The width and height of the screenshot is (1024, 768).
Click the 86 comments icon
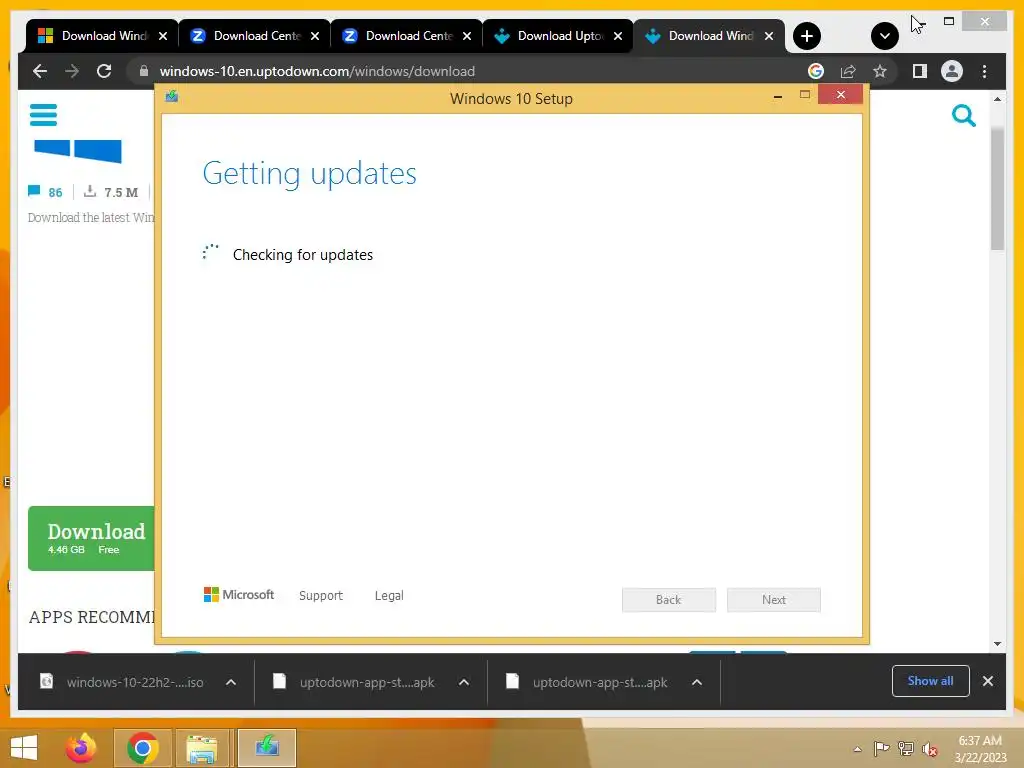point(34,191)
